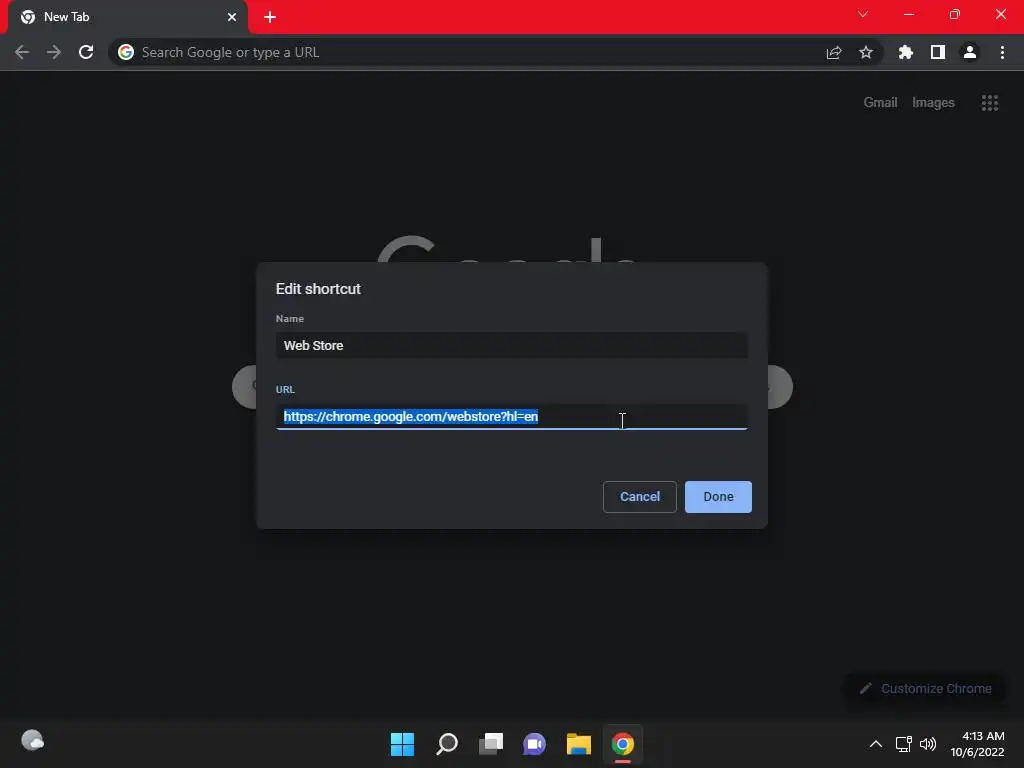The height and width of the screenshot is (768, 1024).
Task: Click the URL field with the webstore link
Action: click(511, 416)
